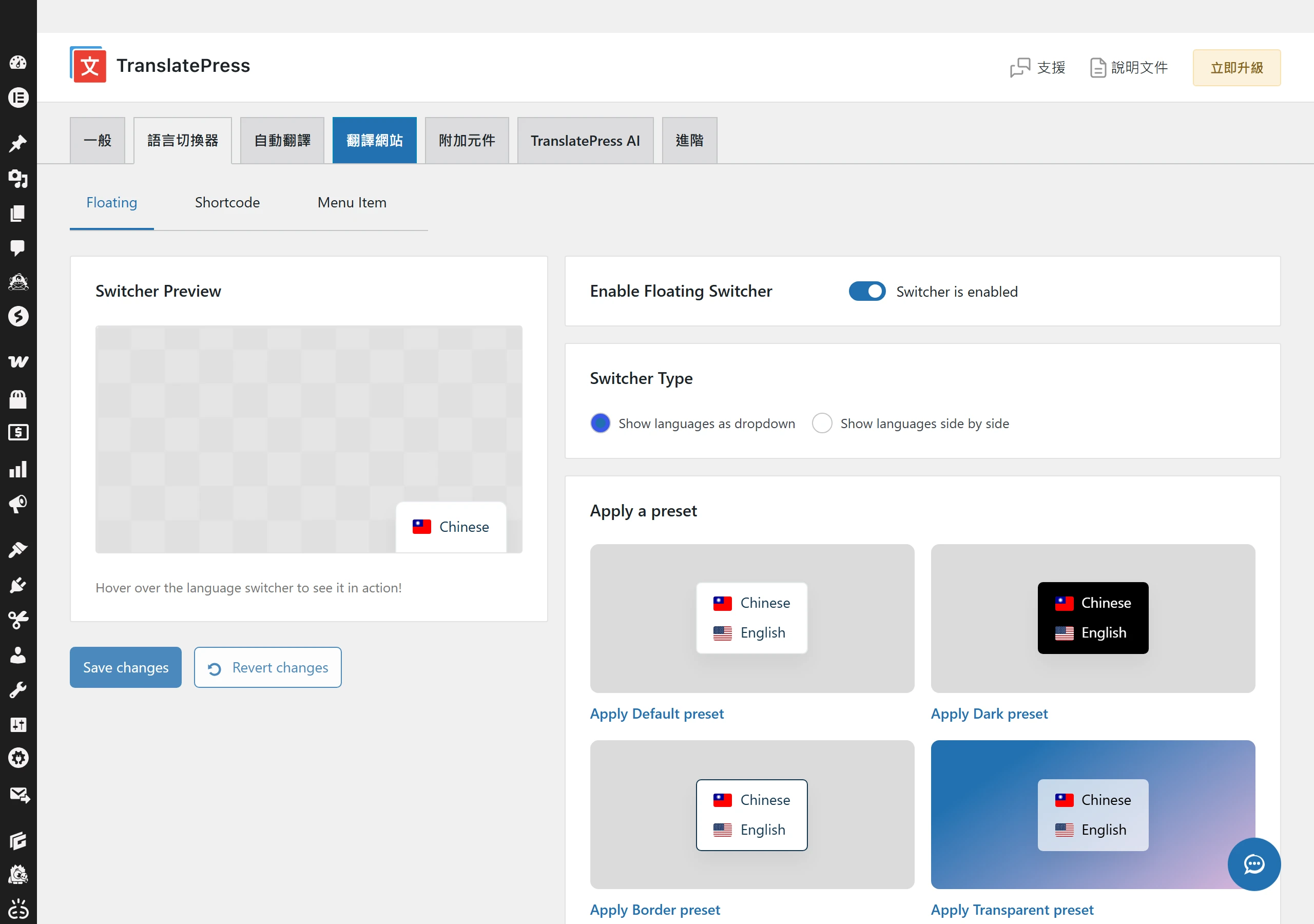Select Show languages as dropdown
The height and width of the screenshot is (924, 1314).
[600, 423]
